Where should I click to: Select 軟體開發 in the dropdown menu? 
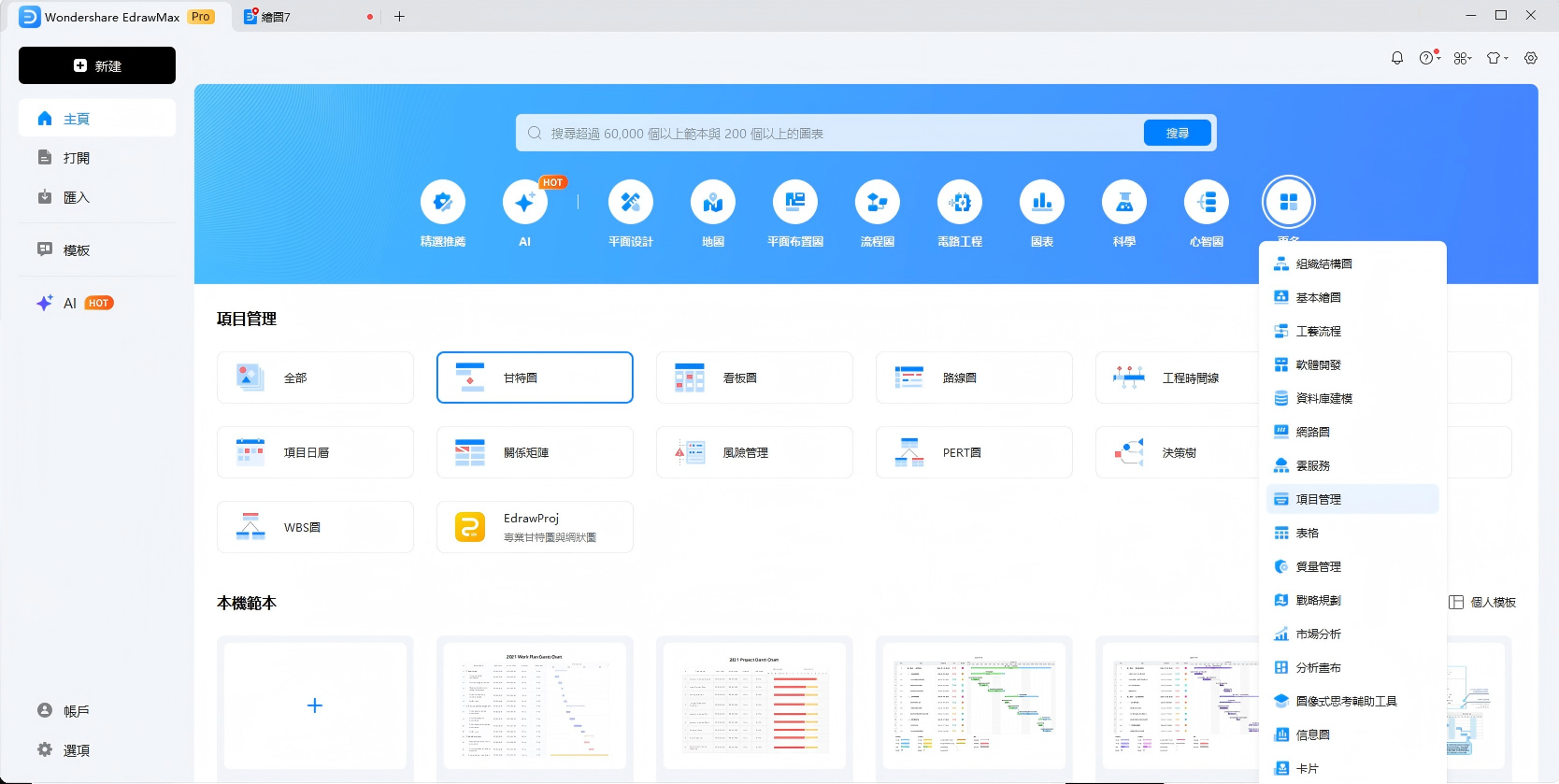click(x=1352, y=364)
